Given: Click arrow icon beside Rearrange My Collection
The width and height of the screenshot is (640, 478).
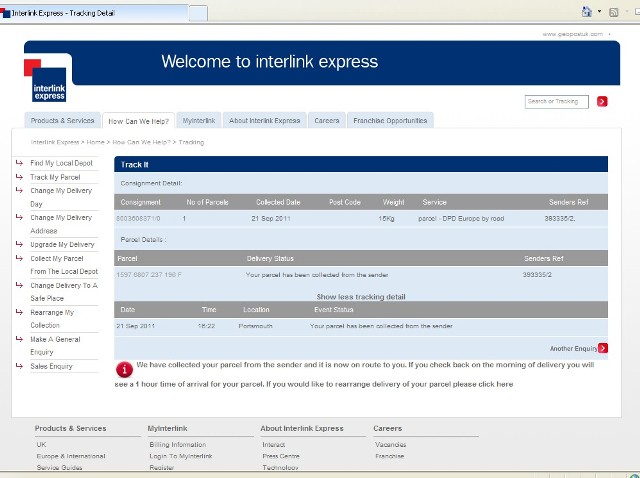Looking at the screenshot, I should 19,312.
